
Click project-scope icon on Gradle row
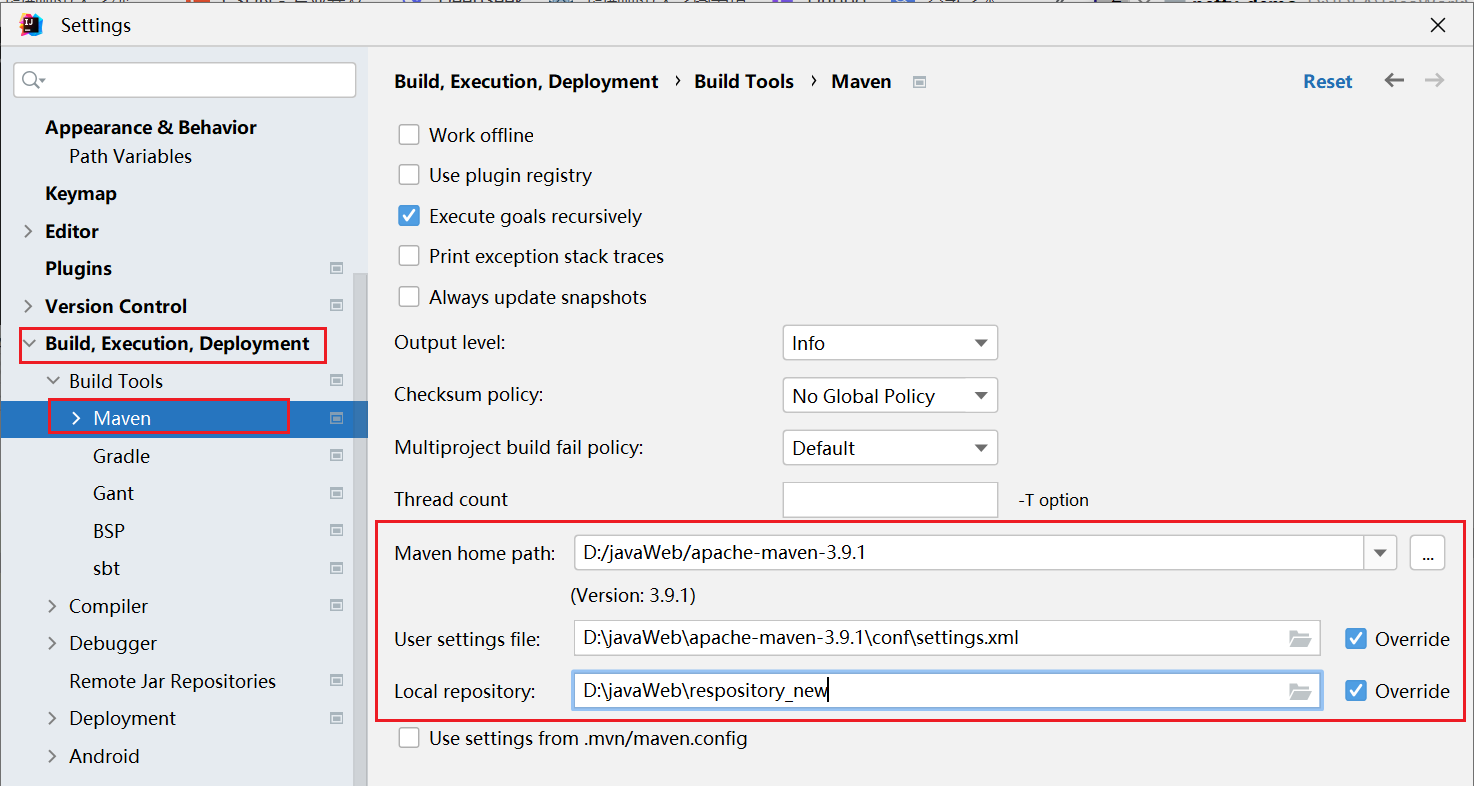pyautogui.click(x=337, y=456)
